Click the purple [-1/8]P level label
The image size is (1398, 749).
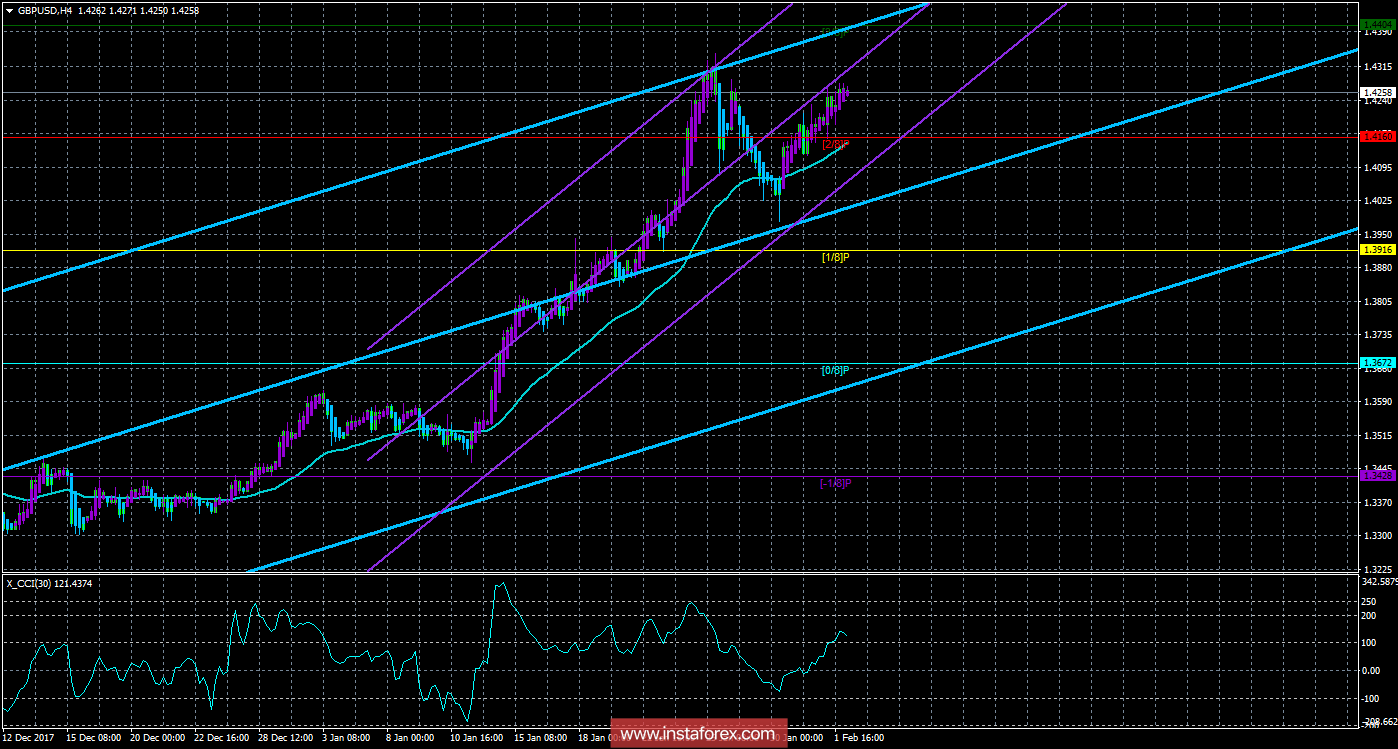click(x=835, y=484)
